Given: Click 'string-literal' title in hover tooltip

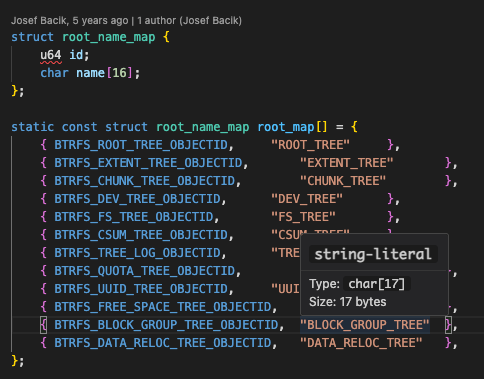Looking at the screenshot, I should (373, 254).
